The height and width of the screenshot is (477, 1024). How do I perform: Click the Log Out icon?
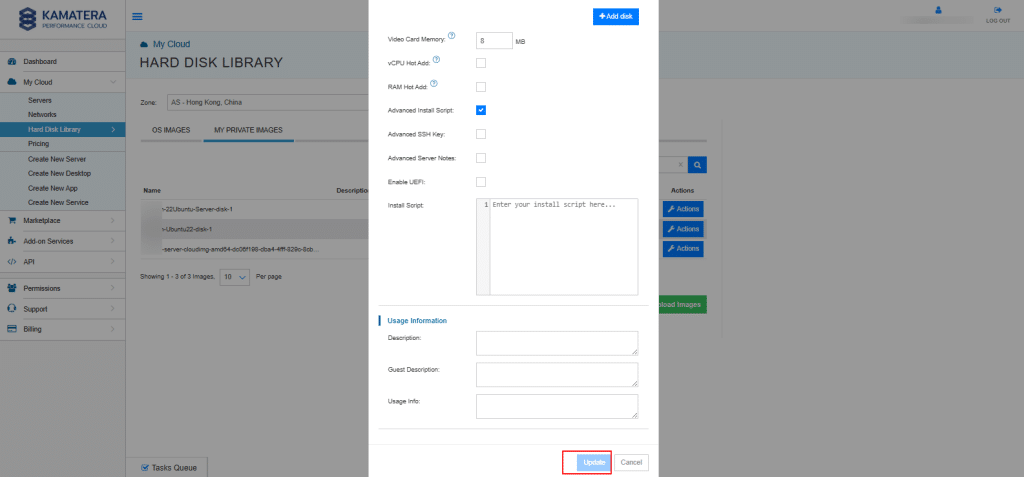click(x=997, y=14)
